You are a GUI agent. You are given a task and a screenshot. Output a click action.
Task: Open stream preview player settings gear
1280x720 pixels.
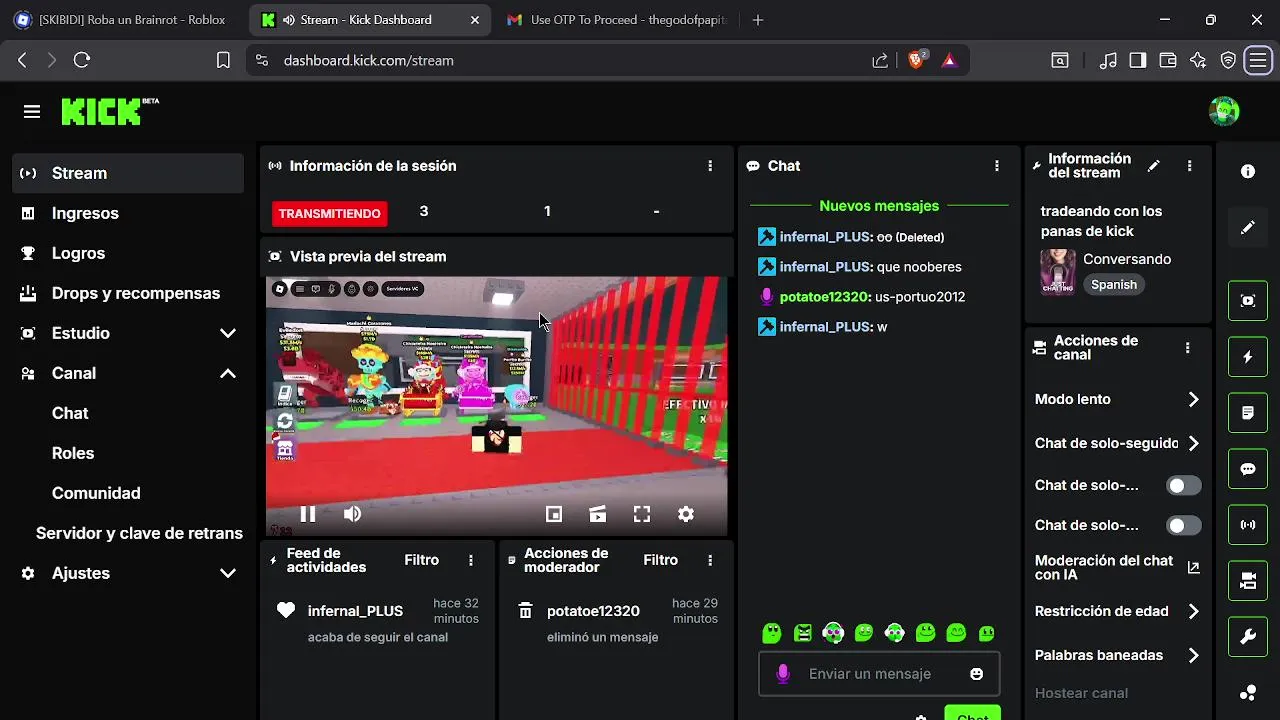pos(686,514)
